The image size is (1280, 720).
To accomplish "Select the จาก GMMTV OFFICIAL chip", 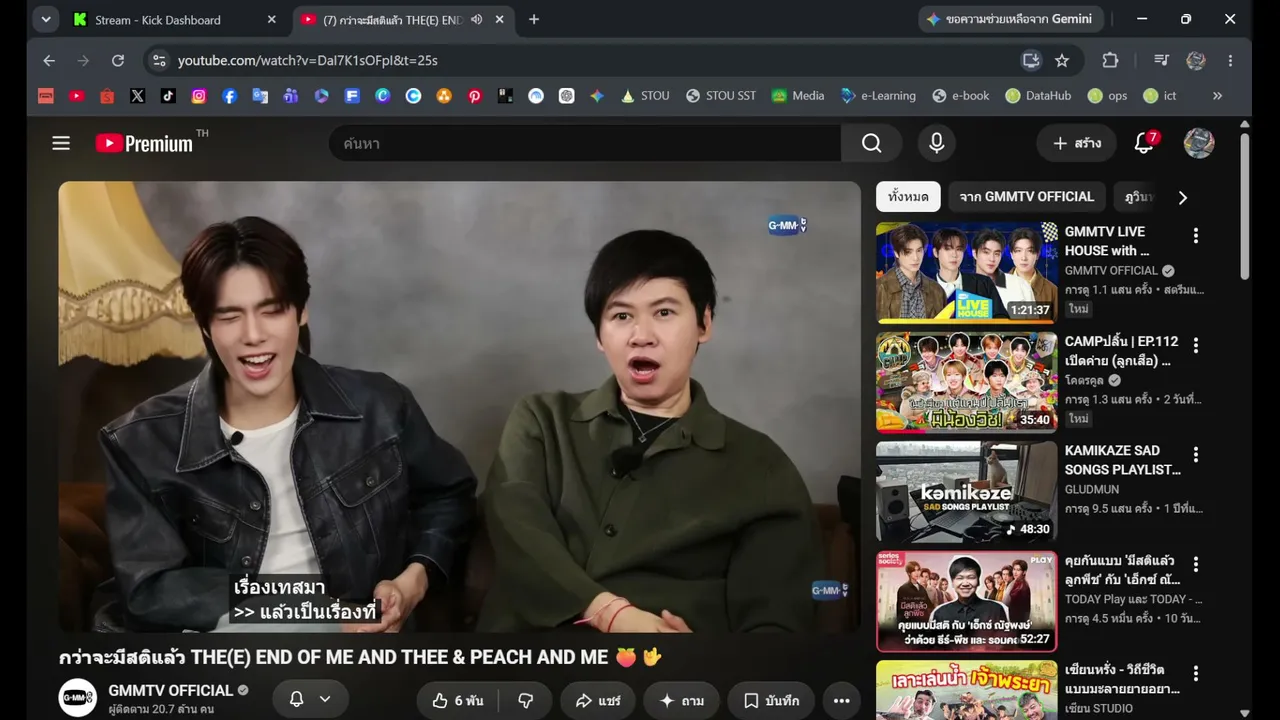I will 1027,197.
